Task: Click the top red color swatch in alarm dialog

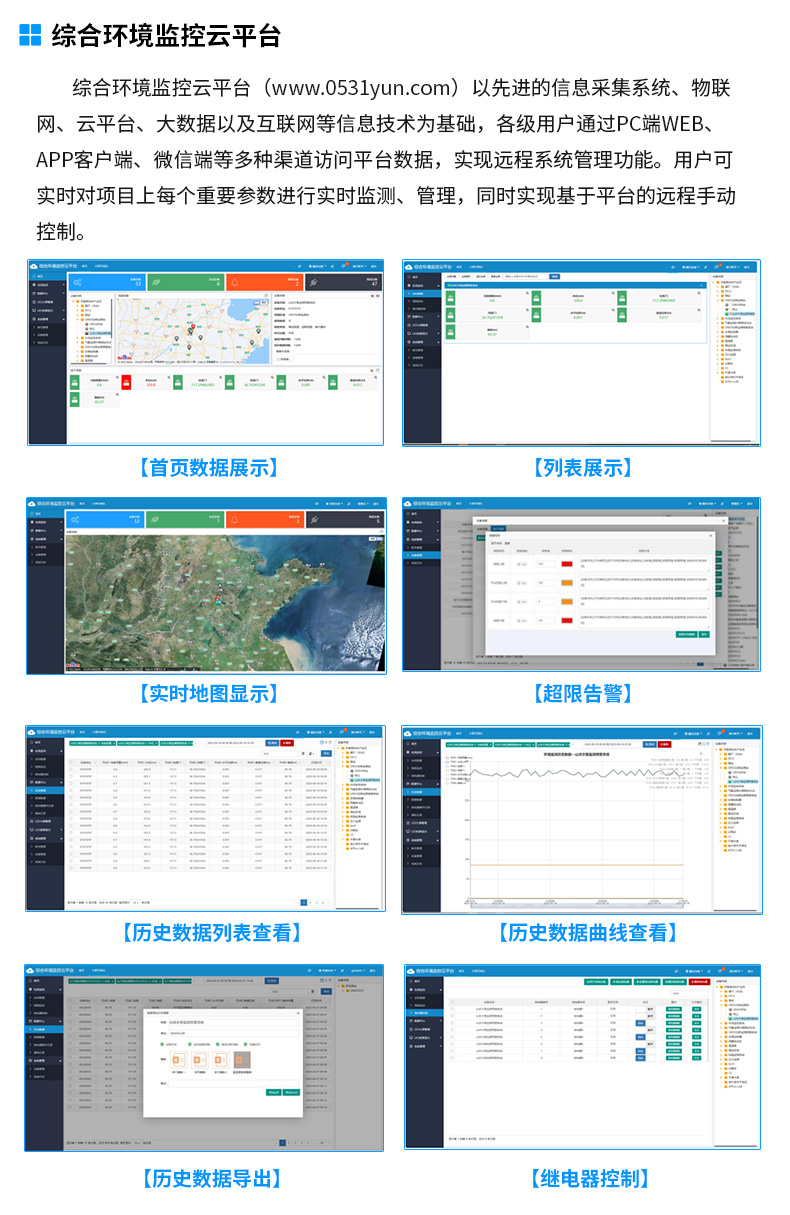Action: (x=567, y=565)
